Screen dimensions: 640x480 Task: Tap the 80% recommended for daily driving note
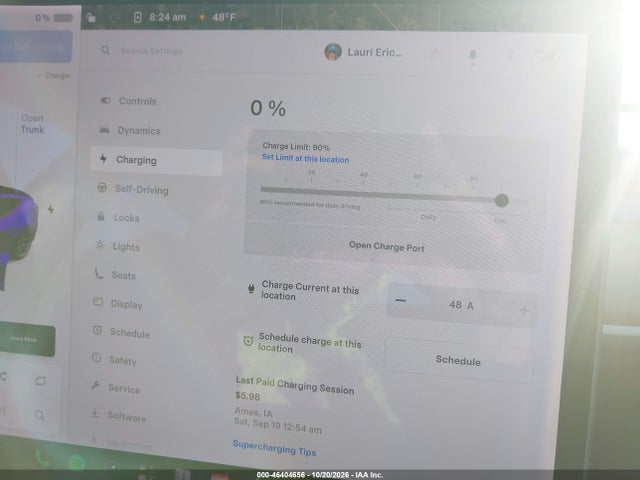coord(310,204)
